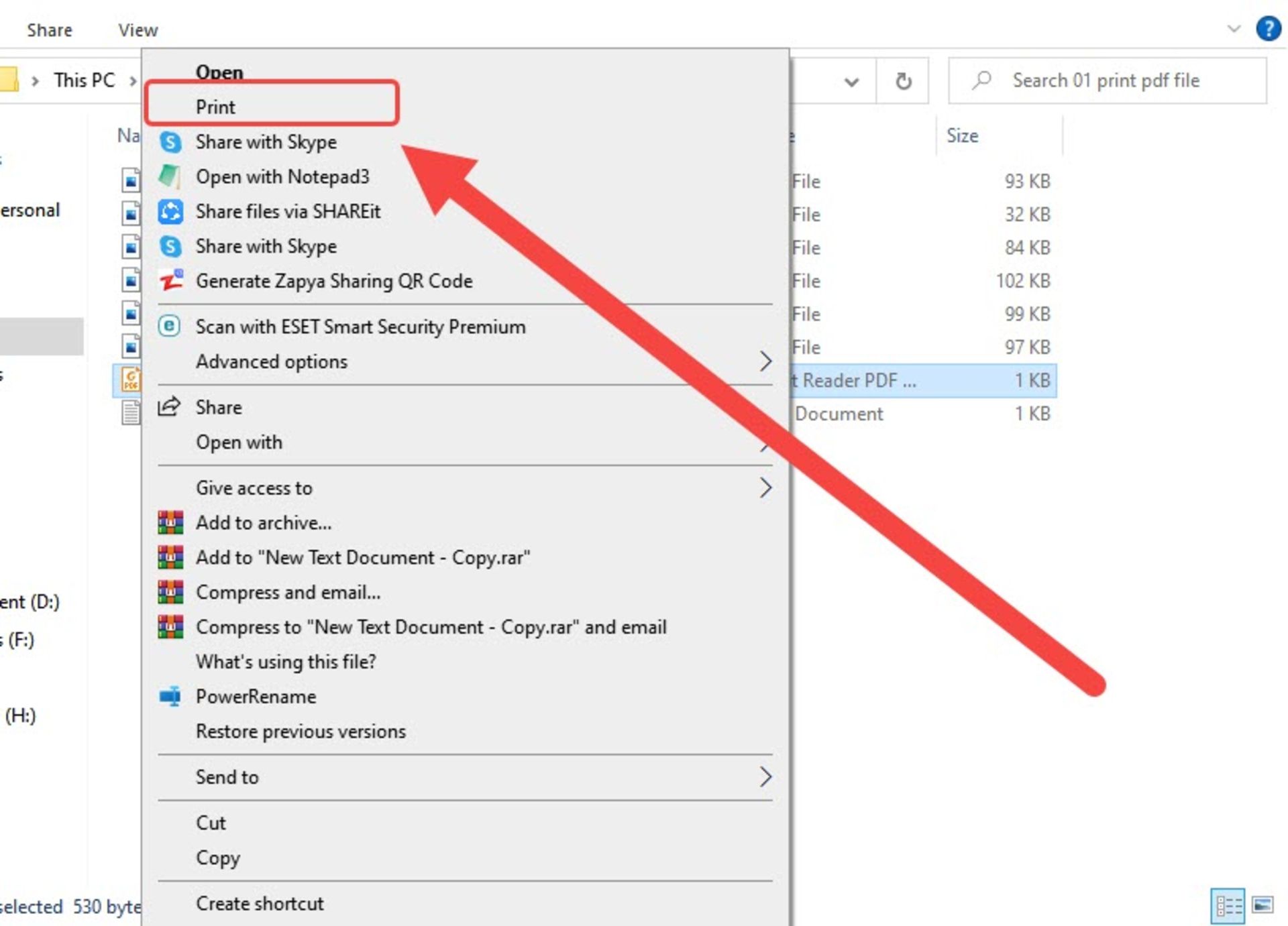
Task: Switch to large icons view in status bar
Action: [1262, 905]
